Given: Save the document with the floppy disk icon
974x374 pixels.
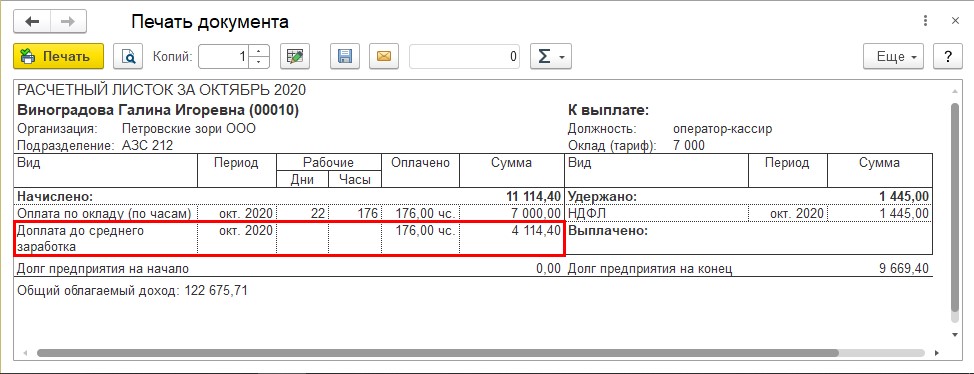Looking at the screenshot, I should pyautogui.click(x=345, y=57).
